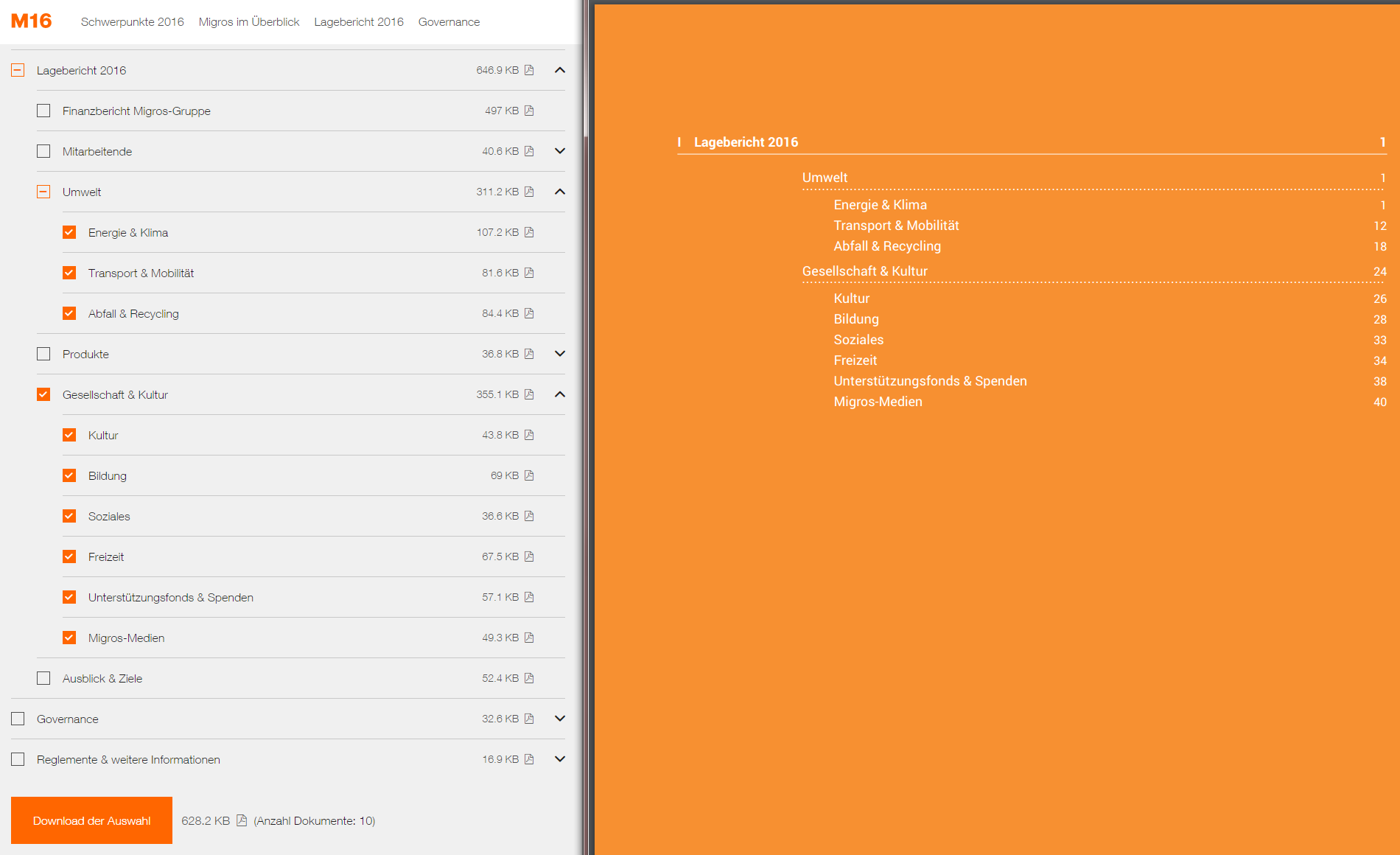This screenshot has width=1400, height=855.
Task: Check the Finanzbericht Migros-Gruppe checkbox
Action: [43, 111]
